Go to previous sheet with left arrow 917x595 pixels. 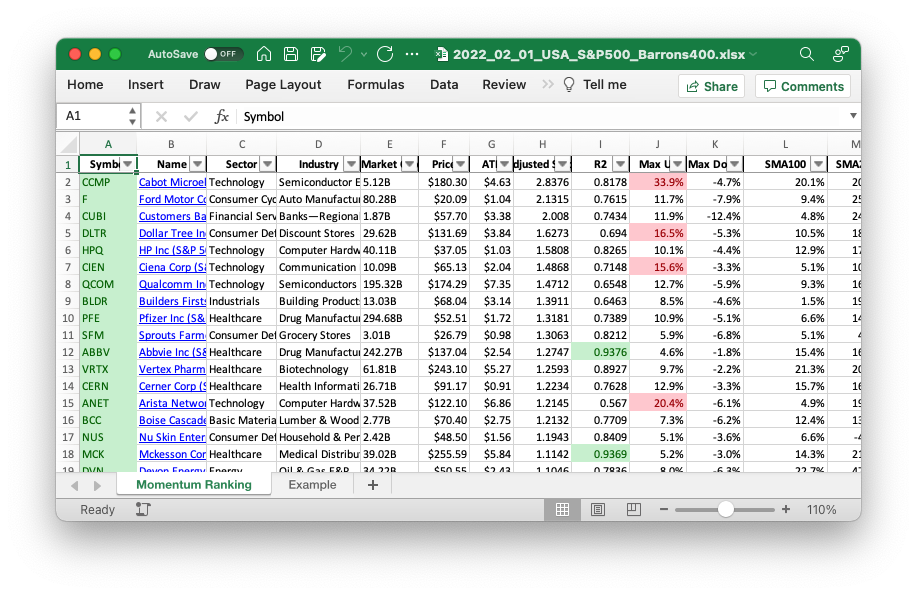(x=74, y=486)
